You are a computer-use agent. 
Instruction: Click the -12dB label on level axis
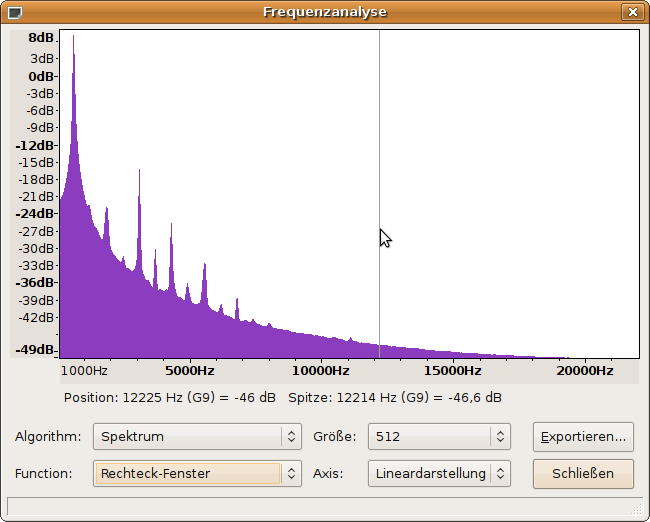[x=35, y=146]
